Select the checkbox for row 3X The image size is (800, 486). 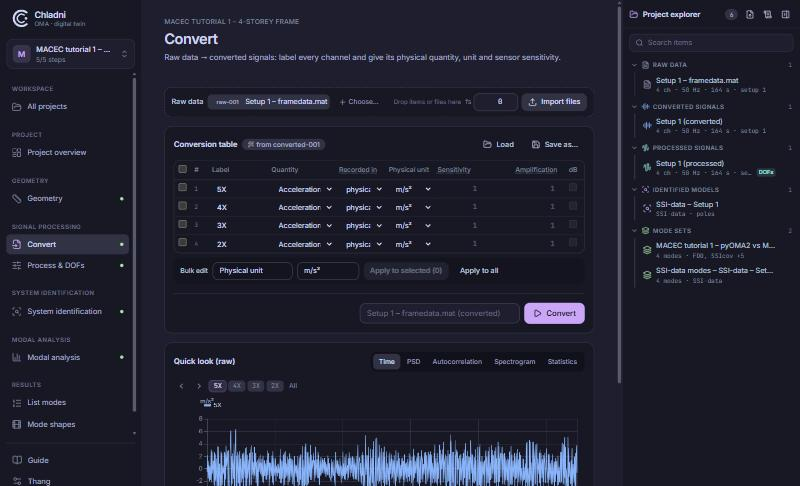coord(182,224)
